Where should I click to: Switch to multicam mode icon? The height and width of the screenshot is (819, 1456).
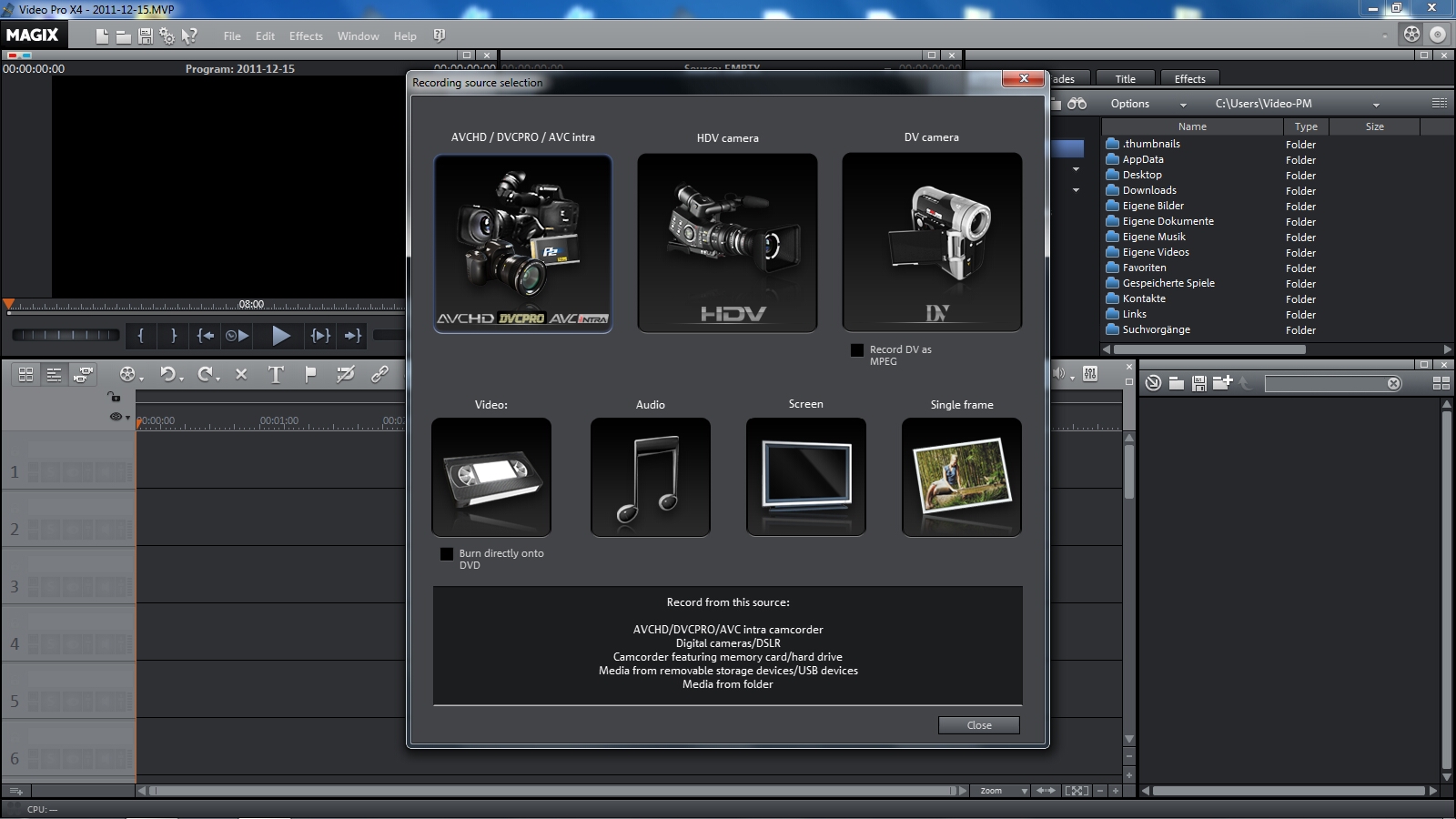click(x=83, y=374)
